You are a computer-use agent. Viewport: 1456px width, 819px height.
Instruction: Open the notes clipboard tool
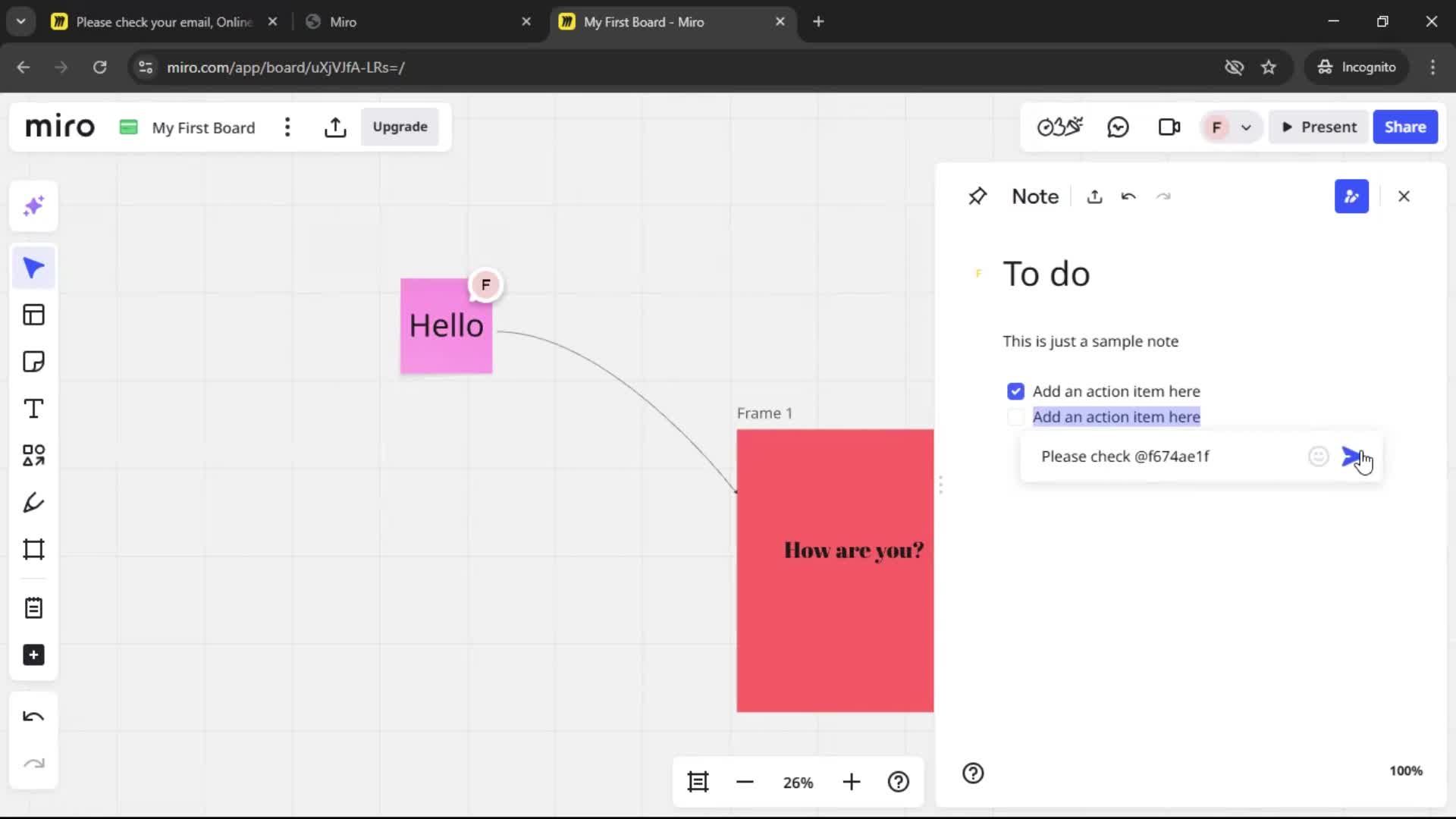point(33,608)
